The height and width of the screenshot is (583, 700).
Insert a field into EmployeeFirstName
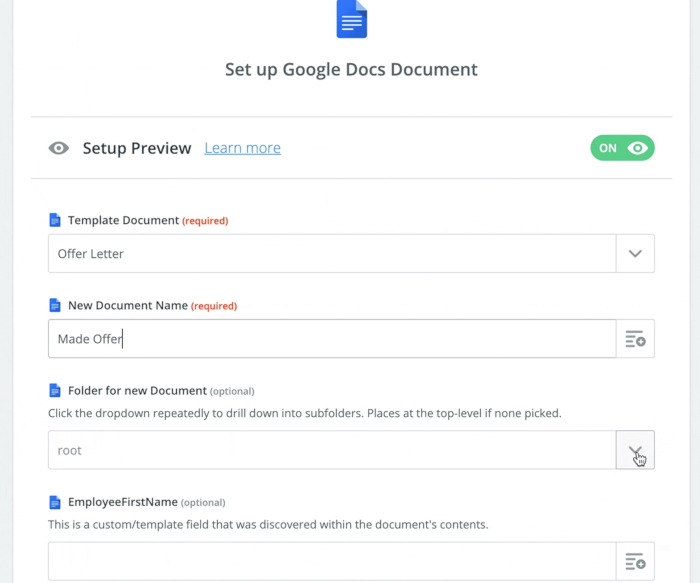pos(635,562)
